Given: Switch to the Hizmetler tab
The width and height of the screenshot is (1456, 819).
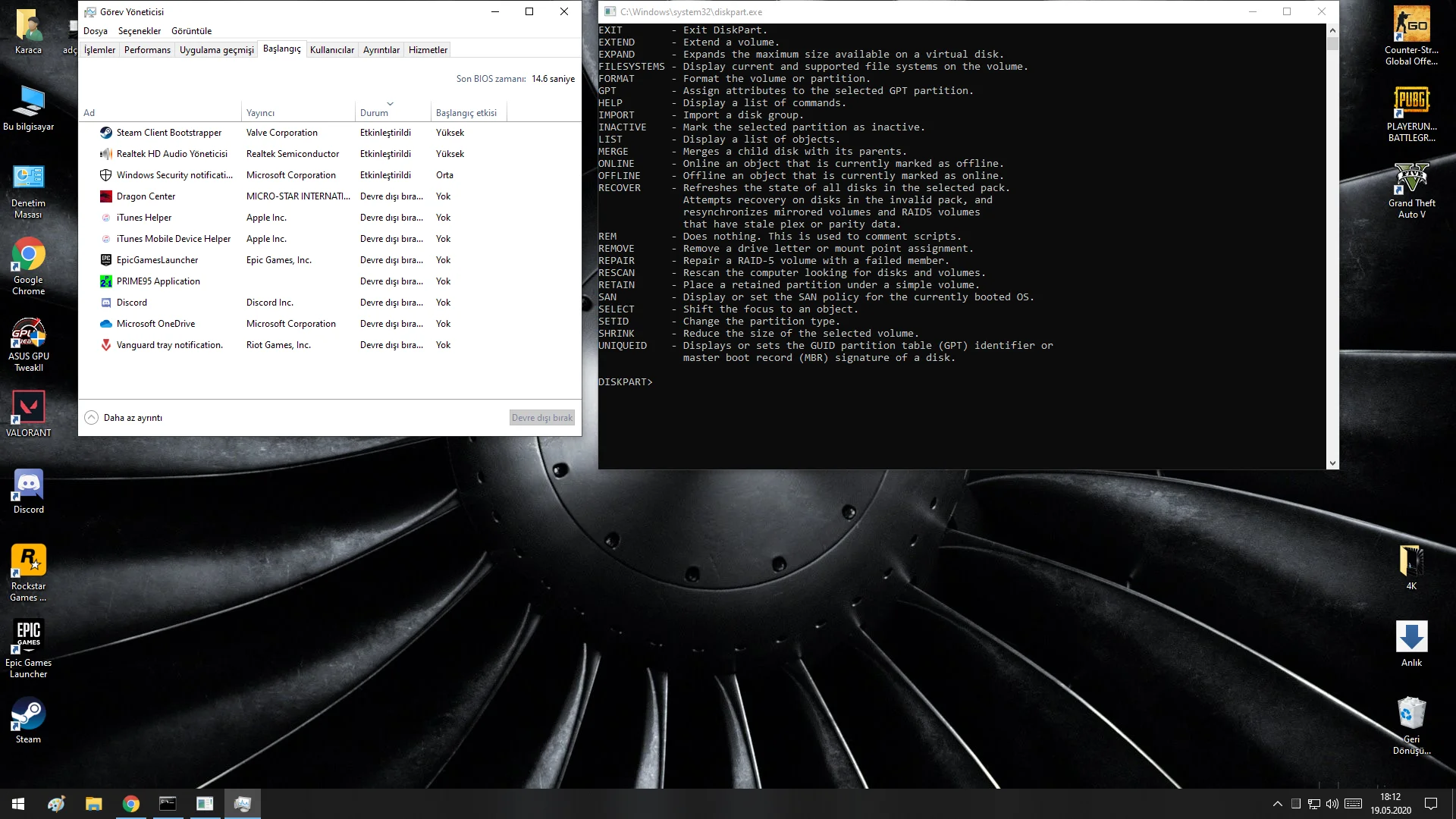Looking at the screenshot, I should pos(428,50).
